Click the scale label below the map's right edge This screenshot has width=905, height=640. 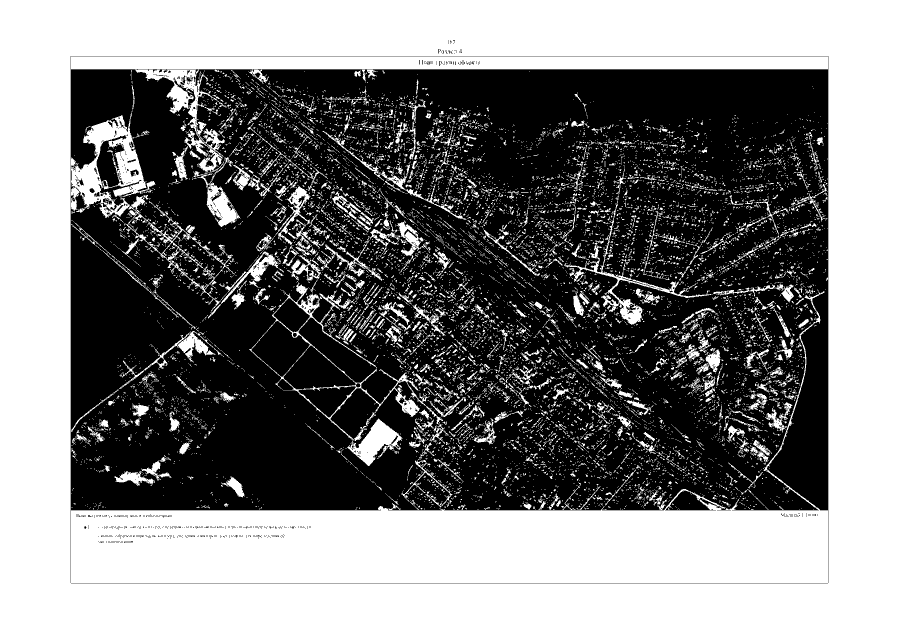[800, 516]
